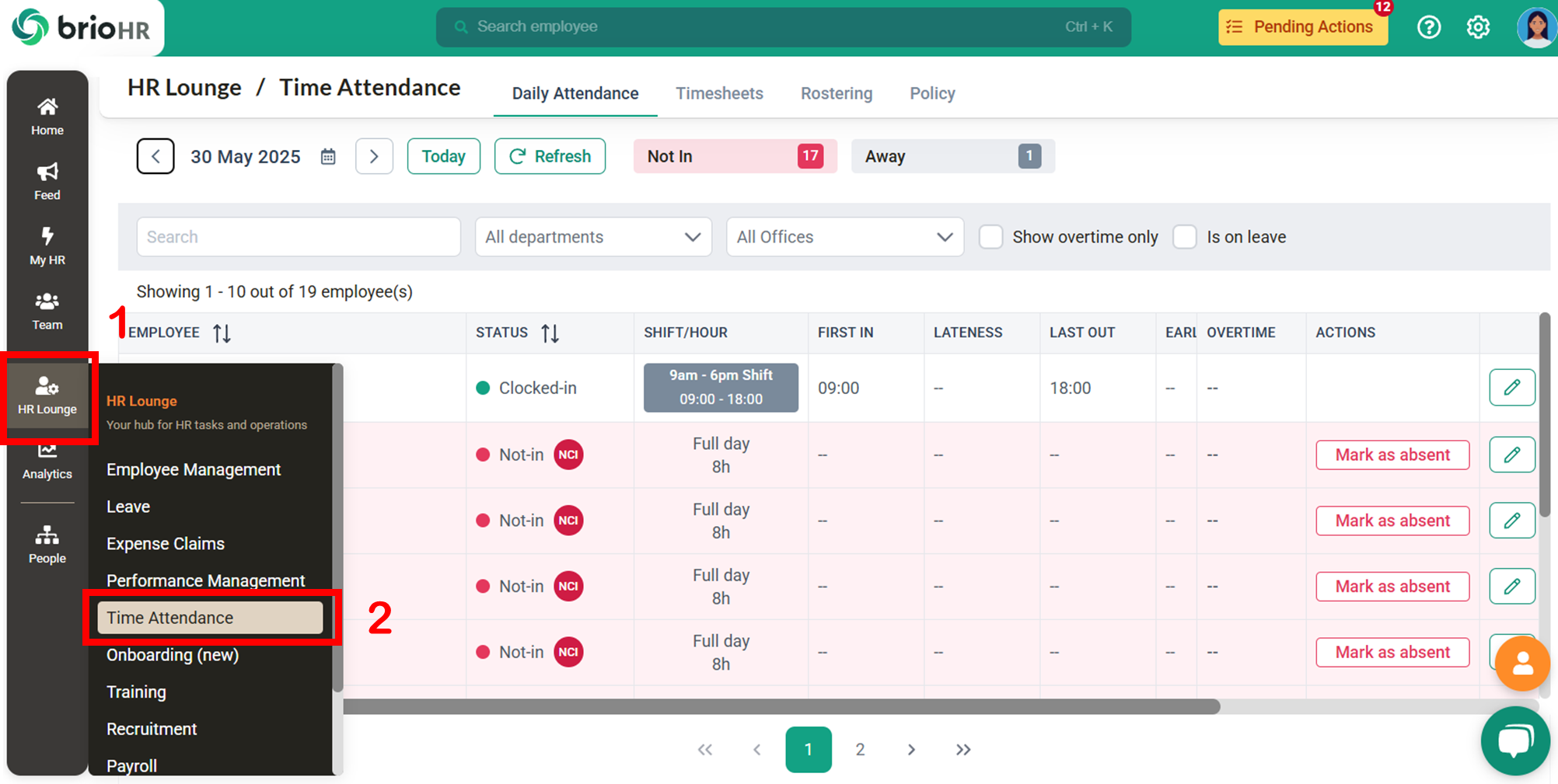The image size is (1558, 784).
Task: Open Pending Actions
Action: [x=1303, y=27]
